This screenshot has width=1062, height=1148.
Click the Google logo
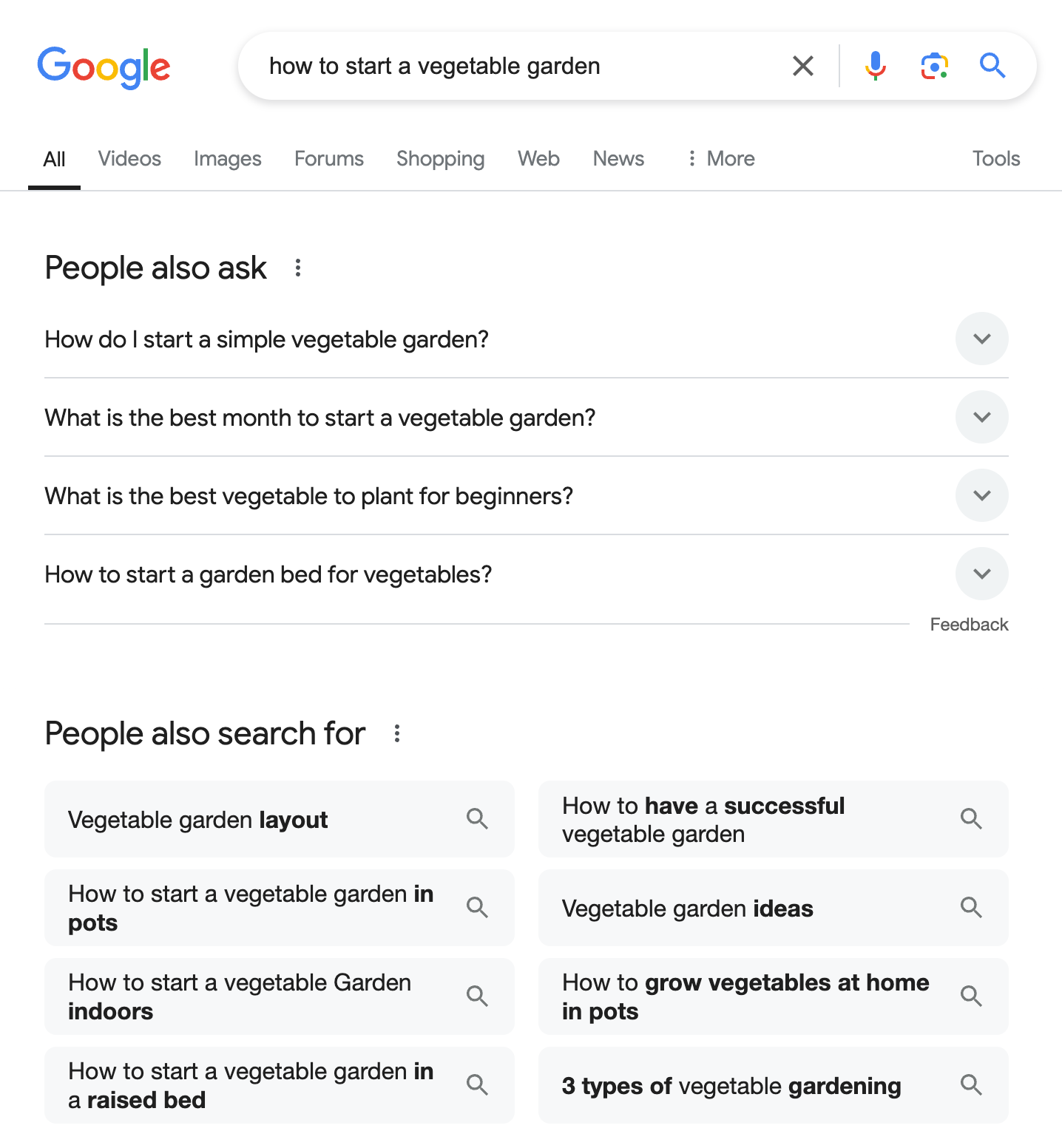[x=104, y=67]
